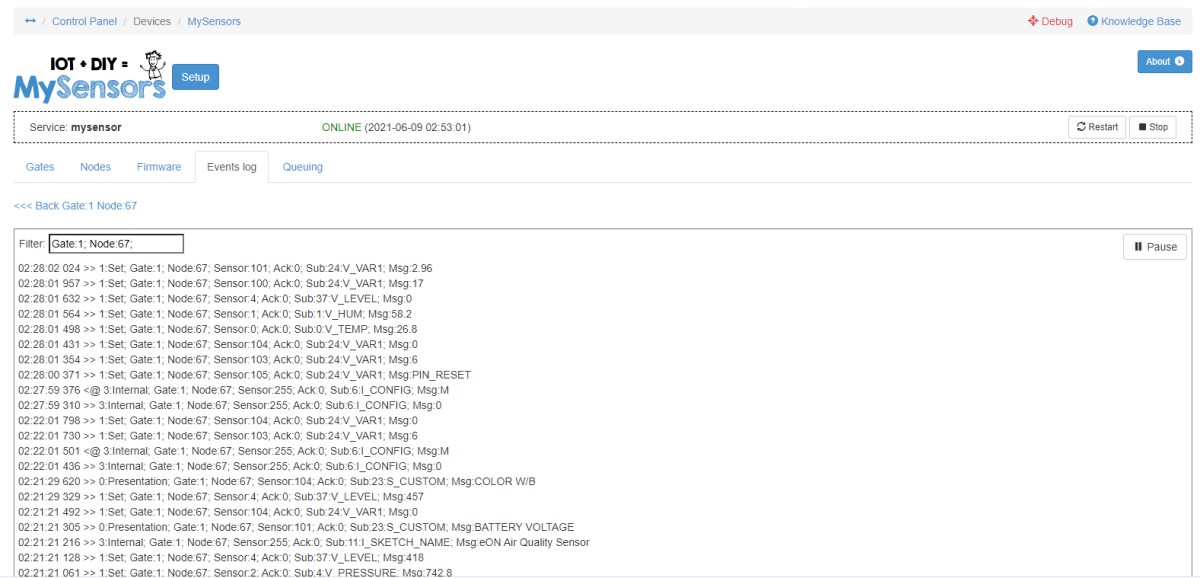Image resolution: width=1200 pixels, height=578 pixels.
Task: Select log line timestamped 02:22:01 501
Action: 233,451
